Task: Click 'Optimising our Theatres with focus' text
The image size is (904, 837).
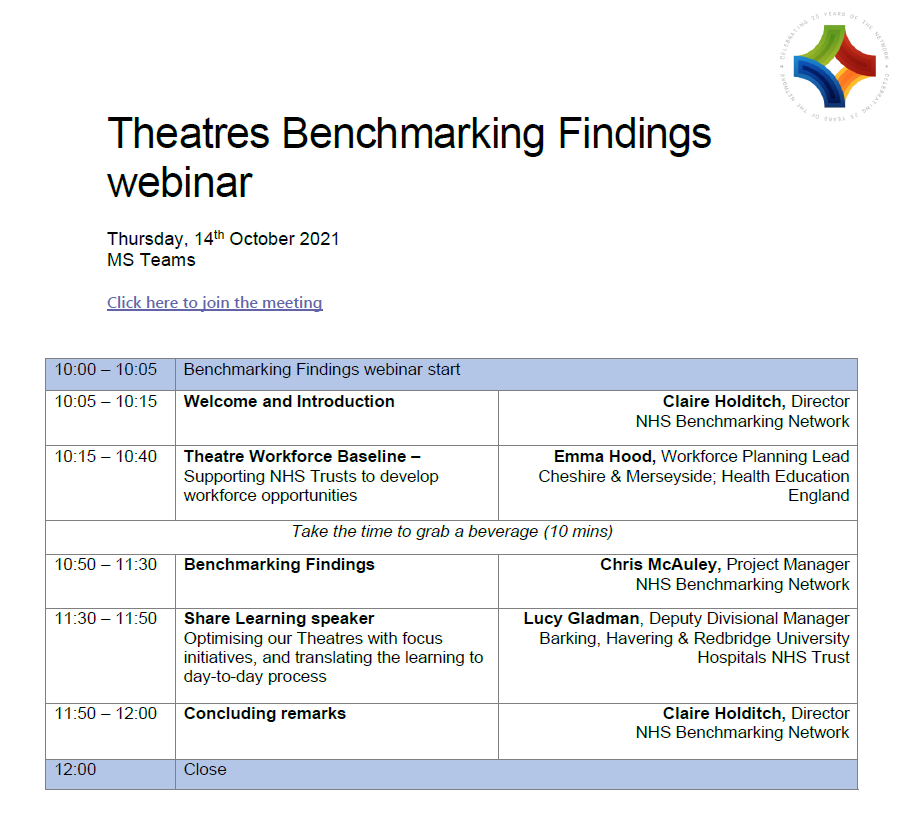Action: pyautogui.click(x=313, y=639)
